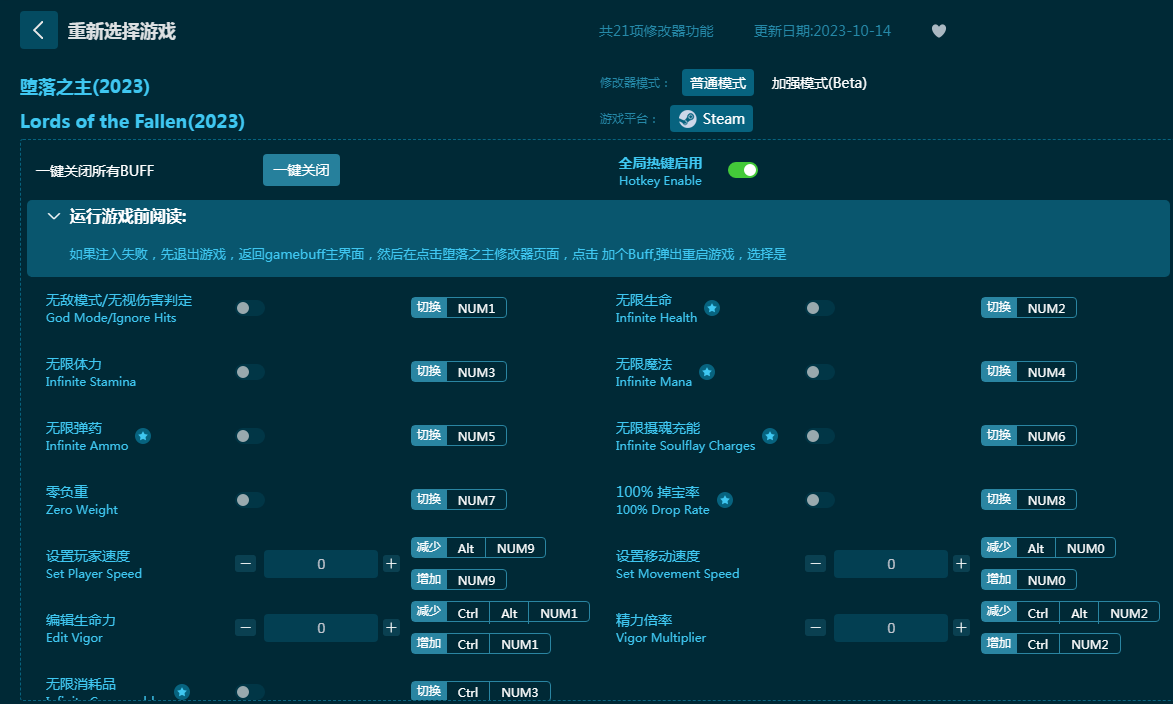The width and height of the screenshot is (1173, 704).
Task: Select 加强模式(Beta) trainer mode
Action: [x=819, y=83]
